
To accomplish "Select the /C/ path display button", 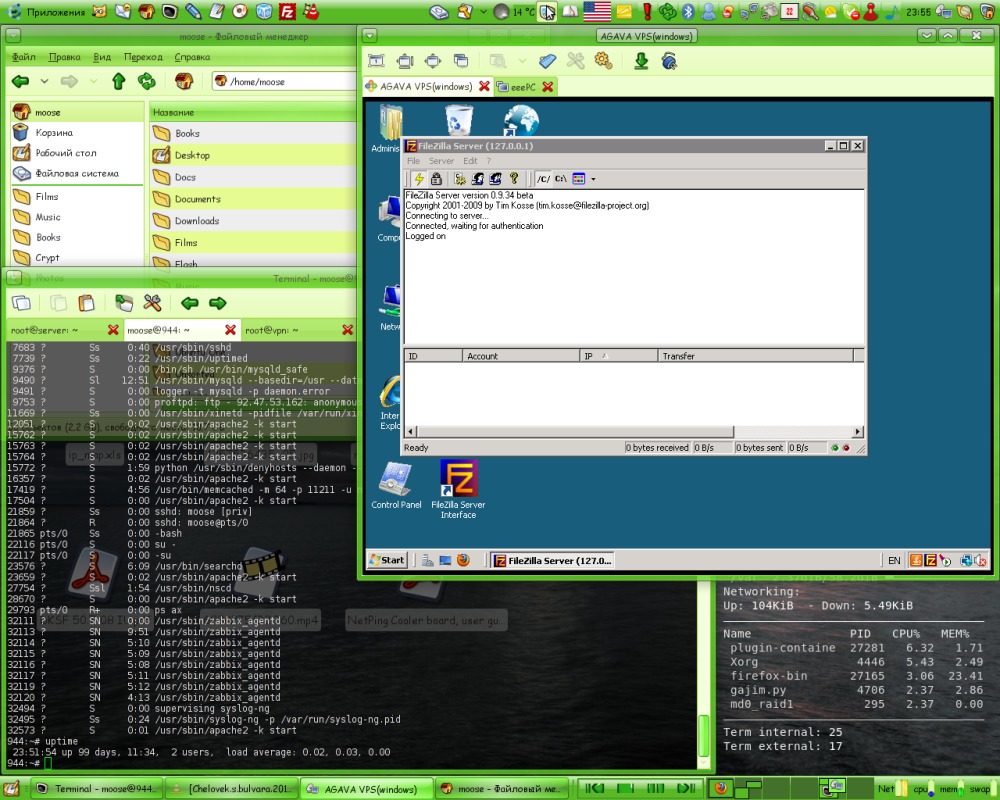I will click(x=543, y=179).
